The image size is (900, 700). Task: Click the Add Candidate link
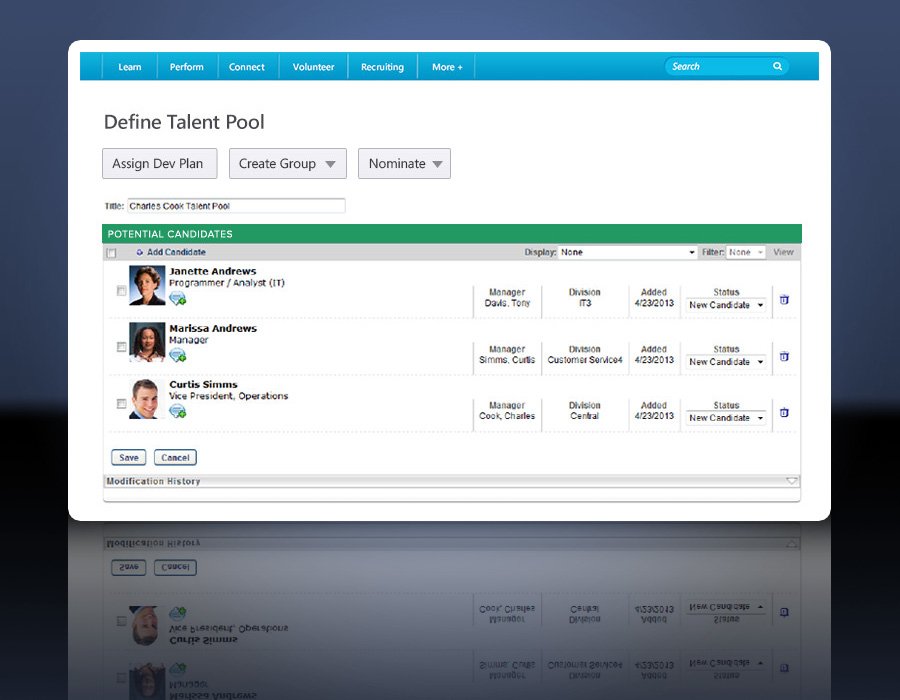click(x=176, y=252)
